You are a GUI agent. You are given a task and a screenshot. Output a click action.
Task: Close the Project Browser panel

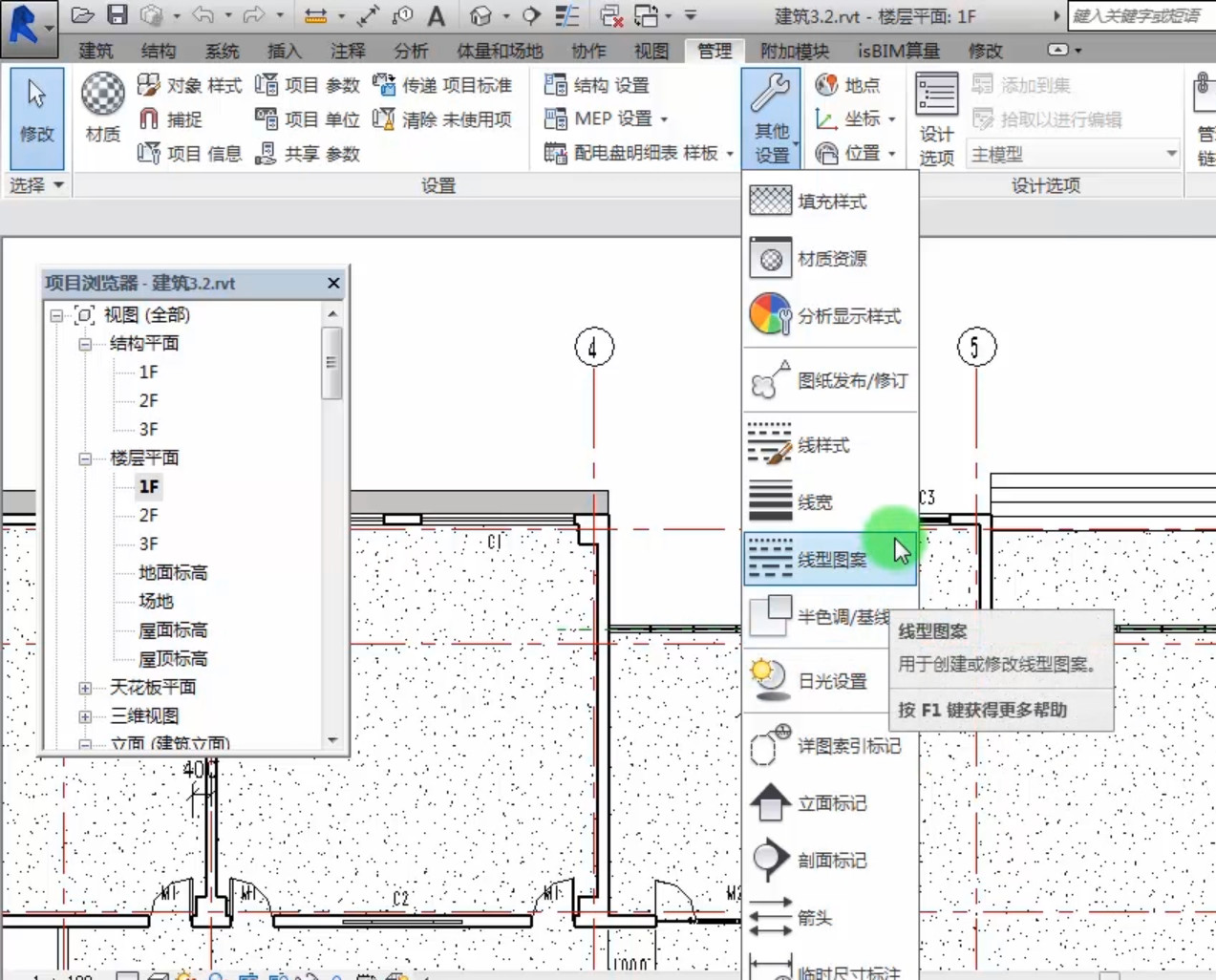pyautogui.click(x=333, y=283)
